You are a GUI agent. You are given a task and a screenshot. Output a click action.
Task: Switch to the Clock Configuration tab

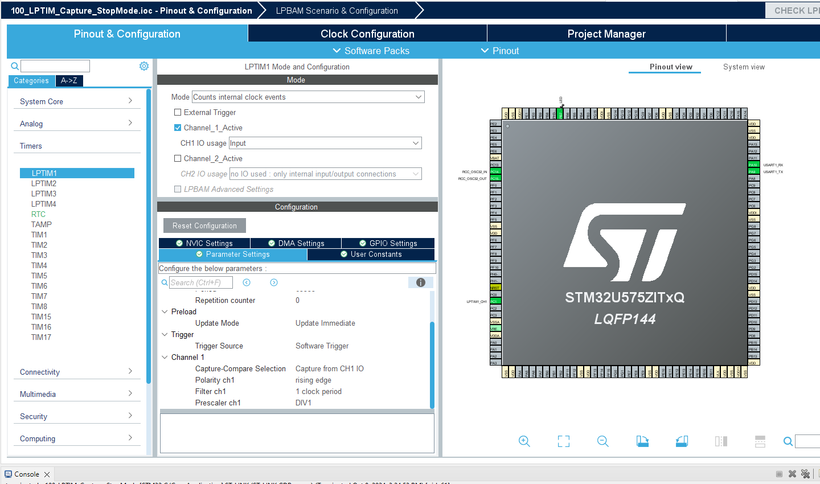click(x=367, y=33)
